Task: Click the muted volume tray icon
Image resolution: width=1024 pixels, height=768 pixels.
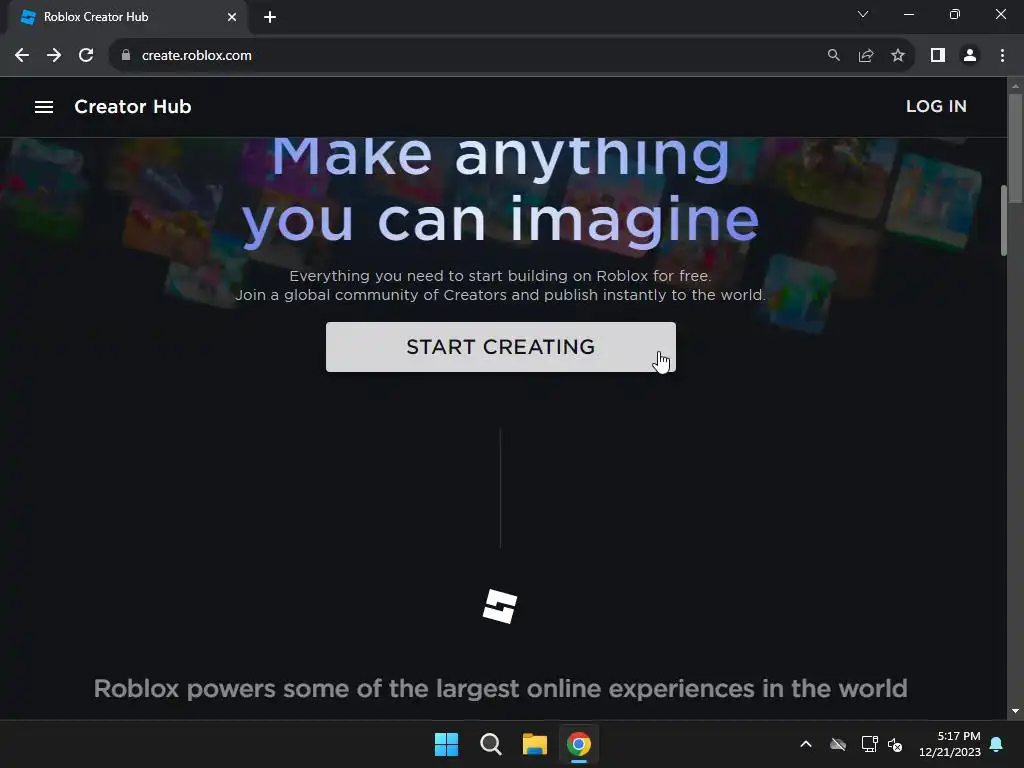Action: (x=895, y=744)
